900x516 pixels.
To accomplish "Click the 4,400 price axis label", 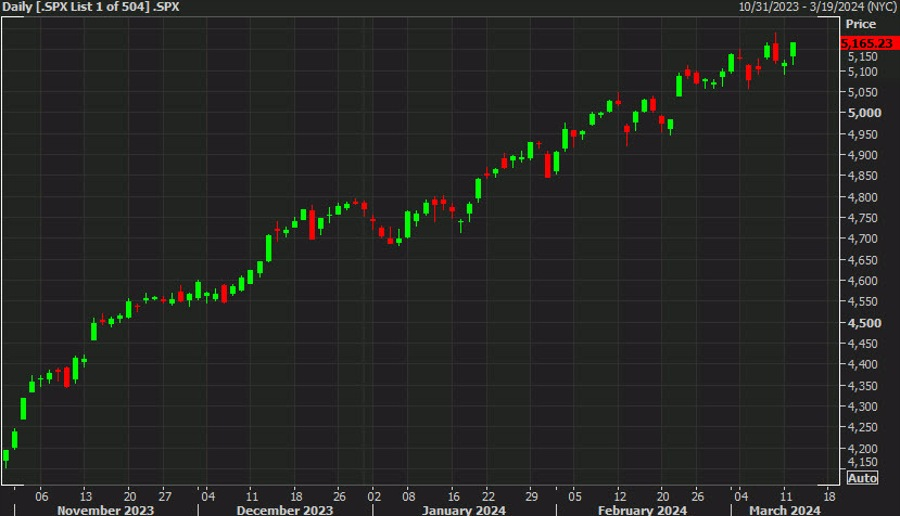I will (x=863, y=364).
